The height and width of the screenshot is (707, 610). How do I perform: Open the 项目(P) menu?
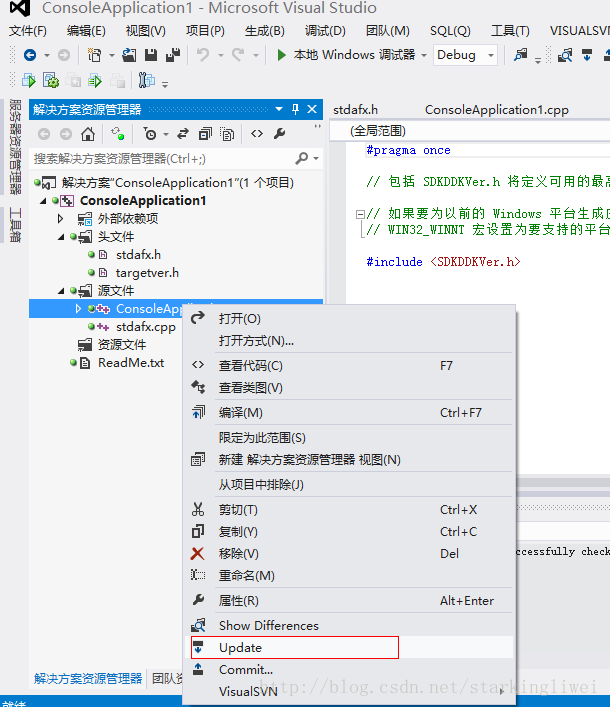pyautogui.click(x=205, y=31)
